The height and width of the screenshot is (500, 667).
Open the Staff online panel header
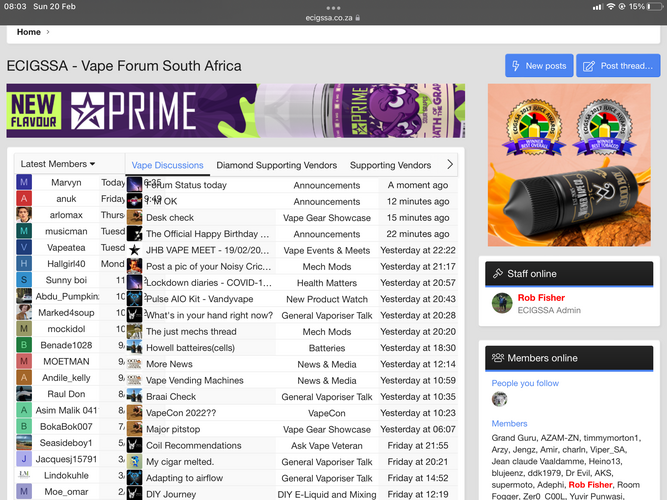[x=569, y=274]
